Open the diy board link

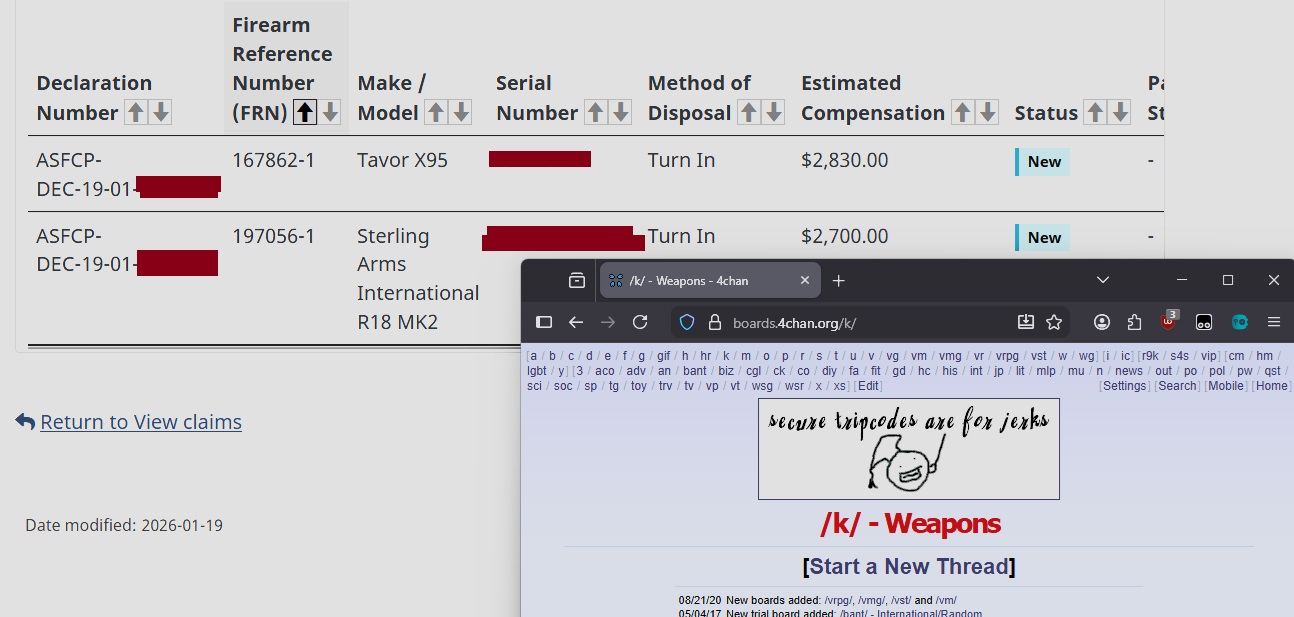click(830, 371)
